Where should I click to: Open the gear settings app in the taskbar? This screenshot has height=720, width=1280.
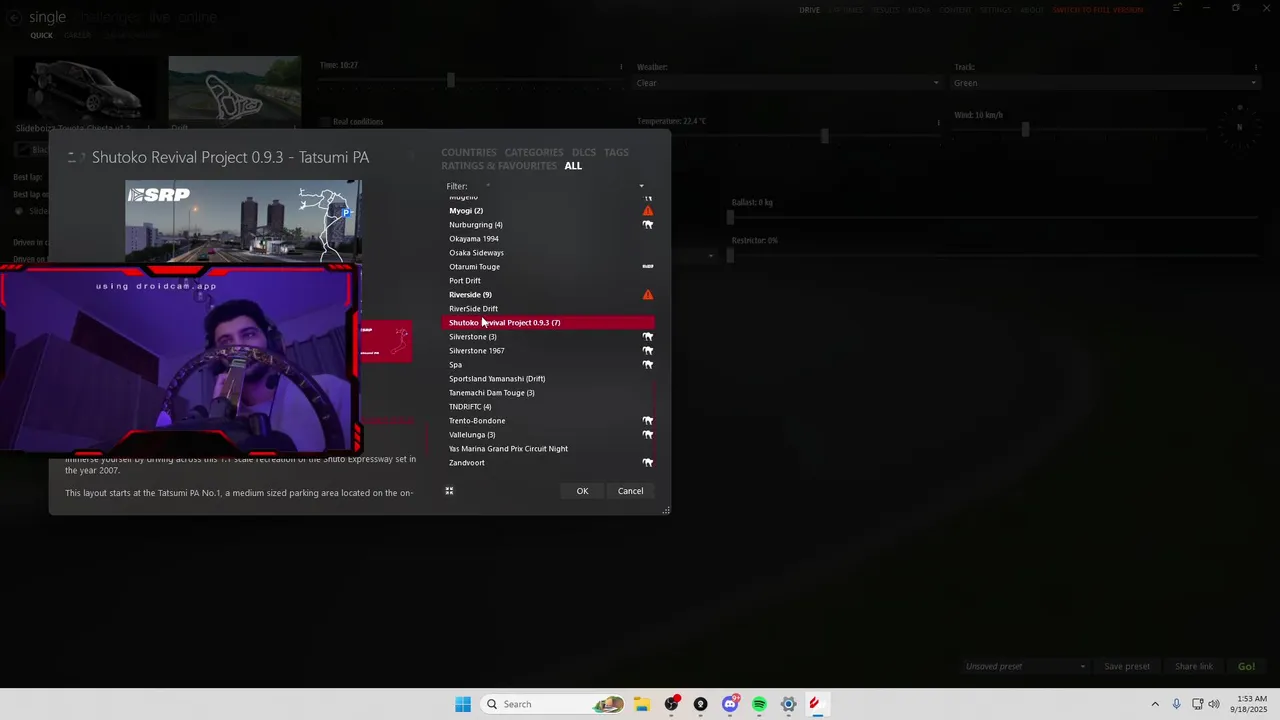(788, 704)
